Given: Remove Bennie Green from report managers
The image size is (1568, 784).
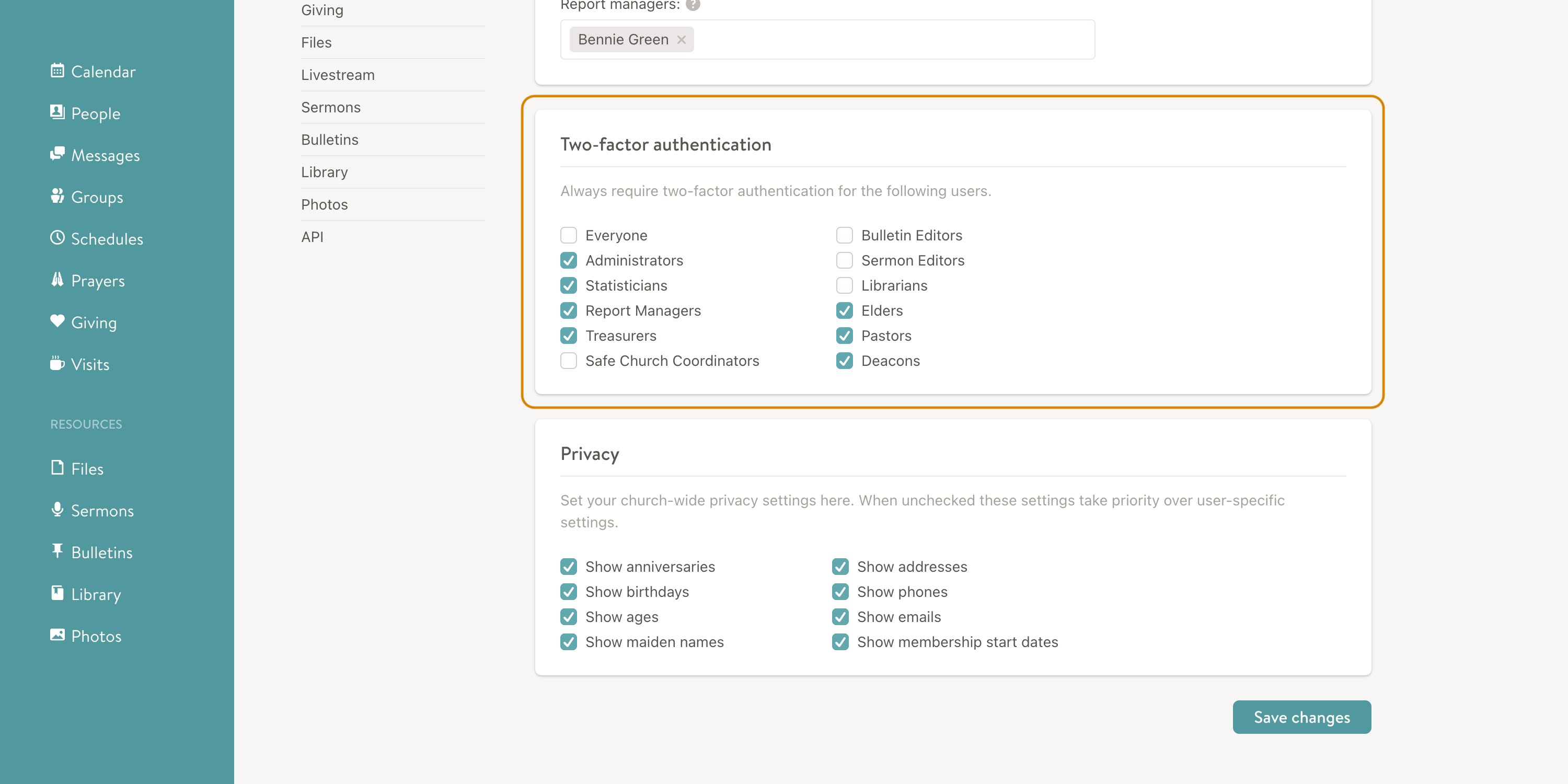Looking at the screenshot, I should 681,40.
